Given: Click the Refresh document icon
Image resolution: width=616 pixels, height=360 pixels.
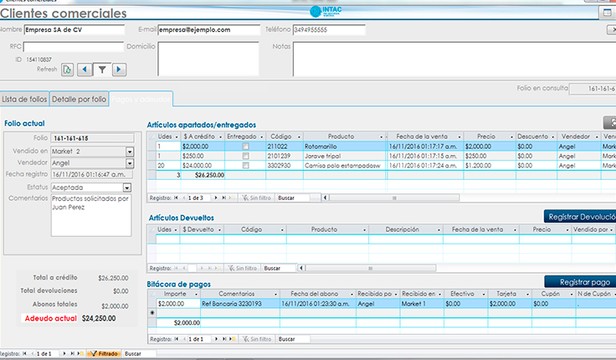Looking at the screenshot, I should [x=68, y=70].
